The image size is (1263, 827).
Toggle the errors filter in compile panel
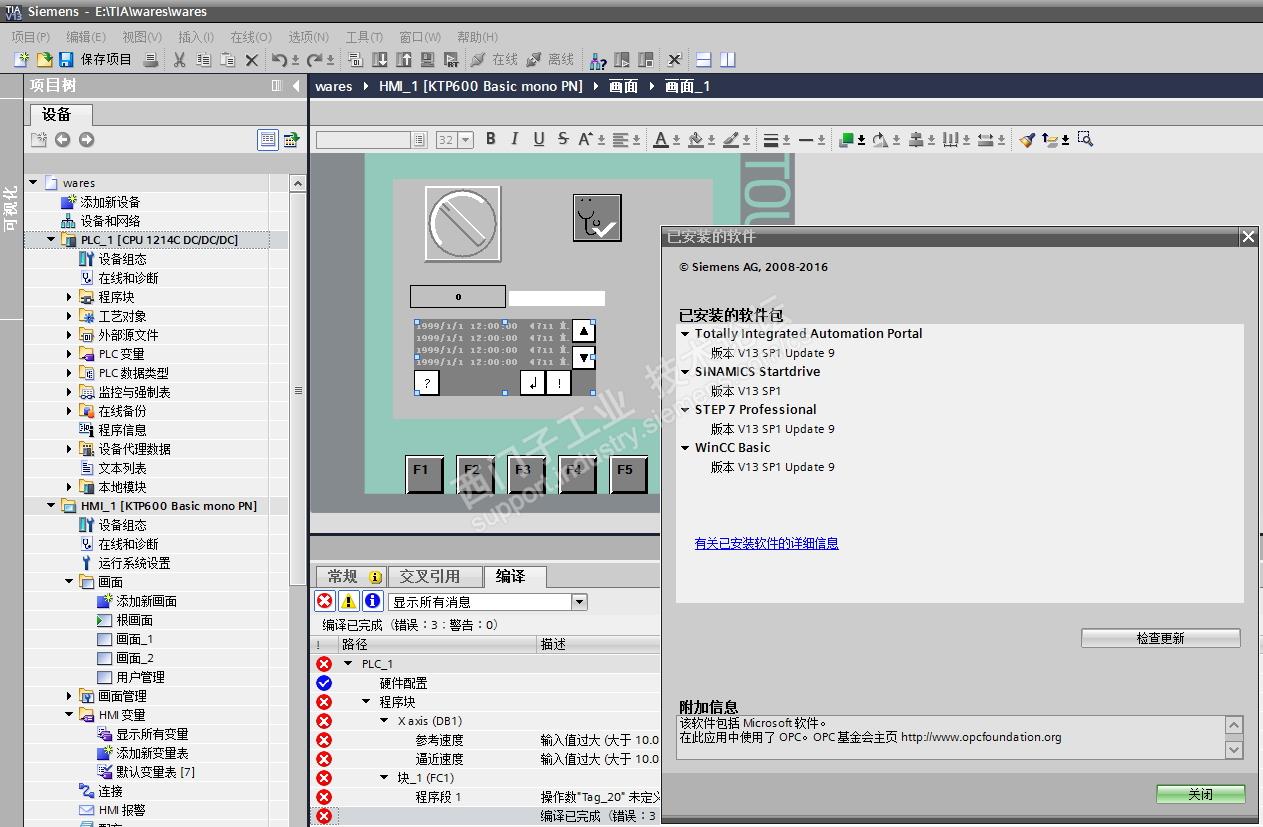coord(324,601)
